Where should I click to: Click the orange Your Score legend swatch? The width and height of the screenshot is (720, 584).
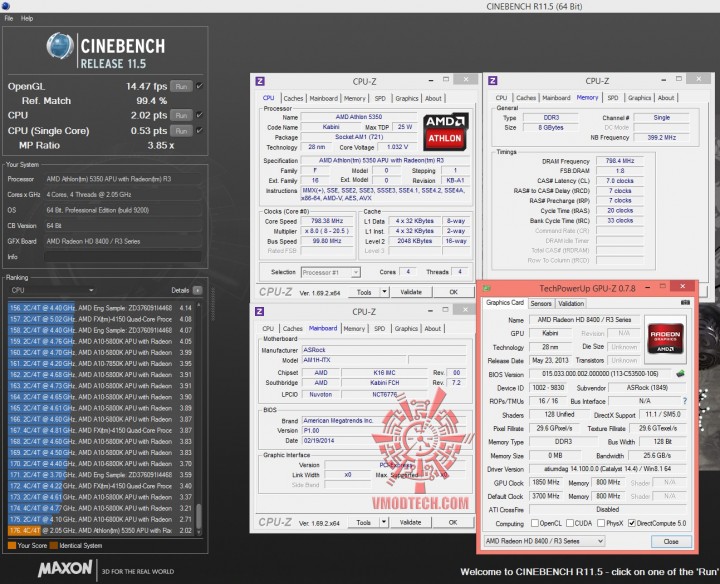coord(12,545)
